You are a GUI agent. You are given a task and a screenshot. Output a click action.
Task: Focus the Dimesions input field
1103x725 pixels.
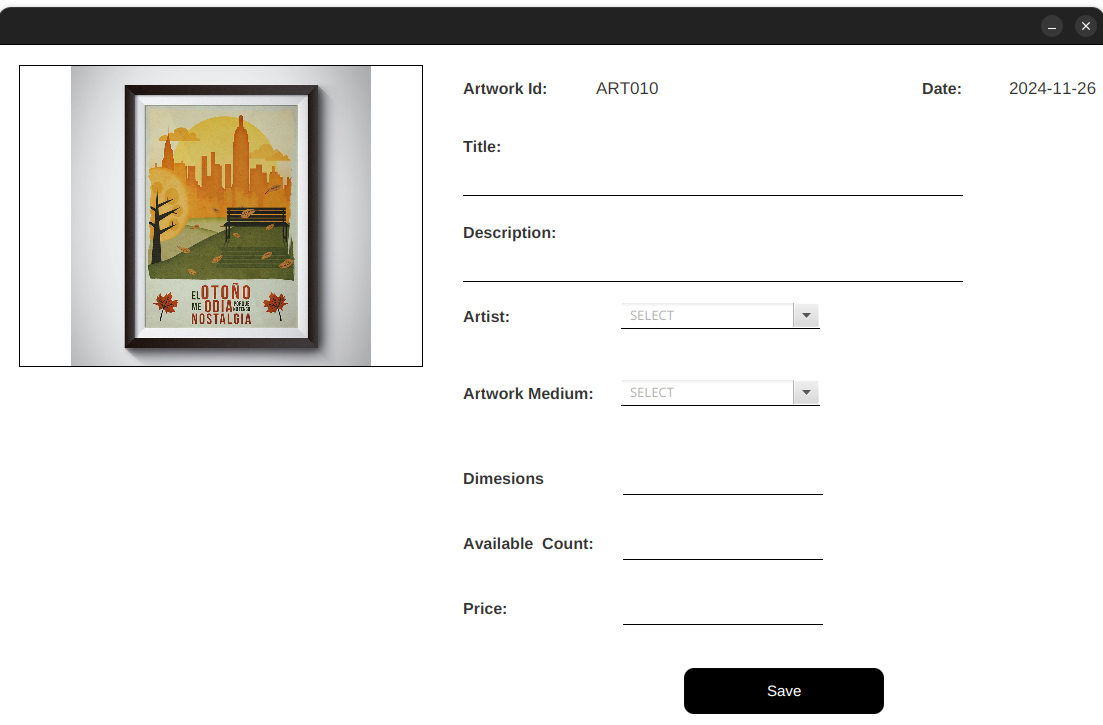point(722,480)
